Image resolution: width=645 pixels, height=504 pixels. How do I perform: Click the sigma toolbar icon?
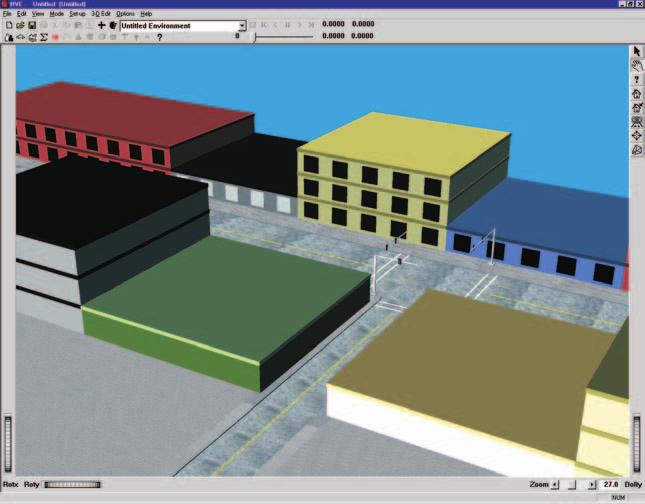click(x=44, y=37)
